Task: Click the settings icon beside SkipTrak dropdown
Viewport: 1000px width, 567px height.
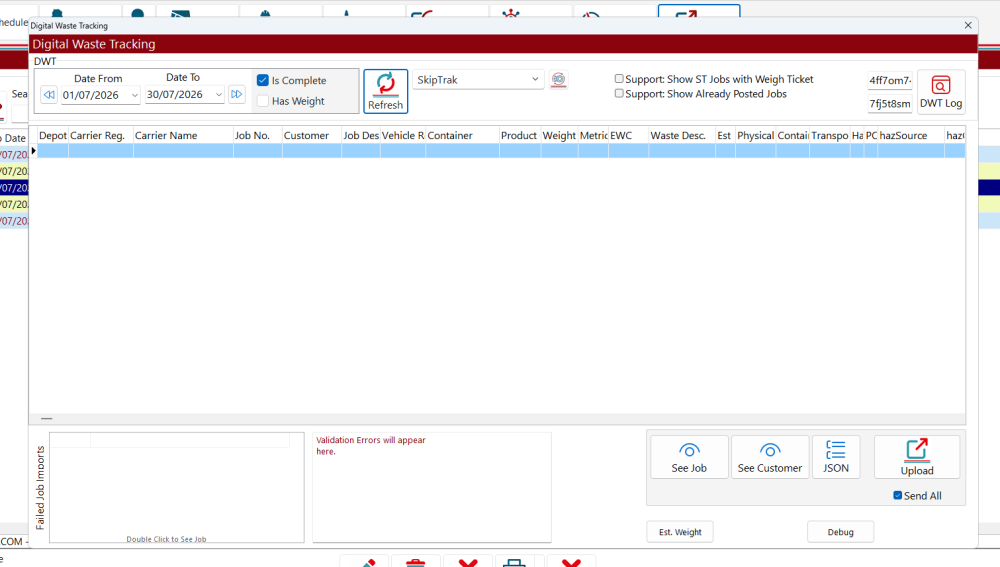Action: [558, 79]
